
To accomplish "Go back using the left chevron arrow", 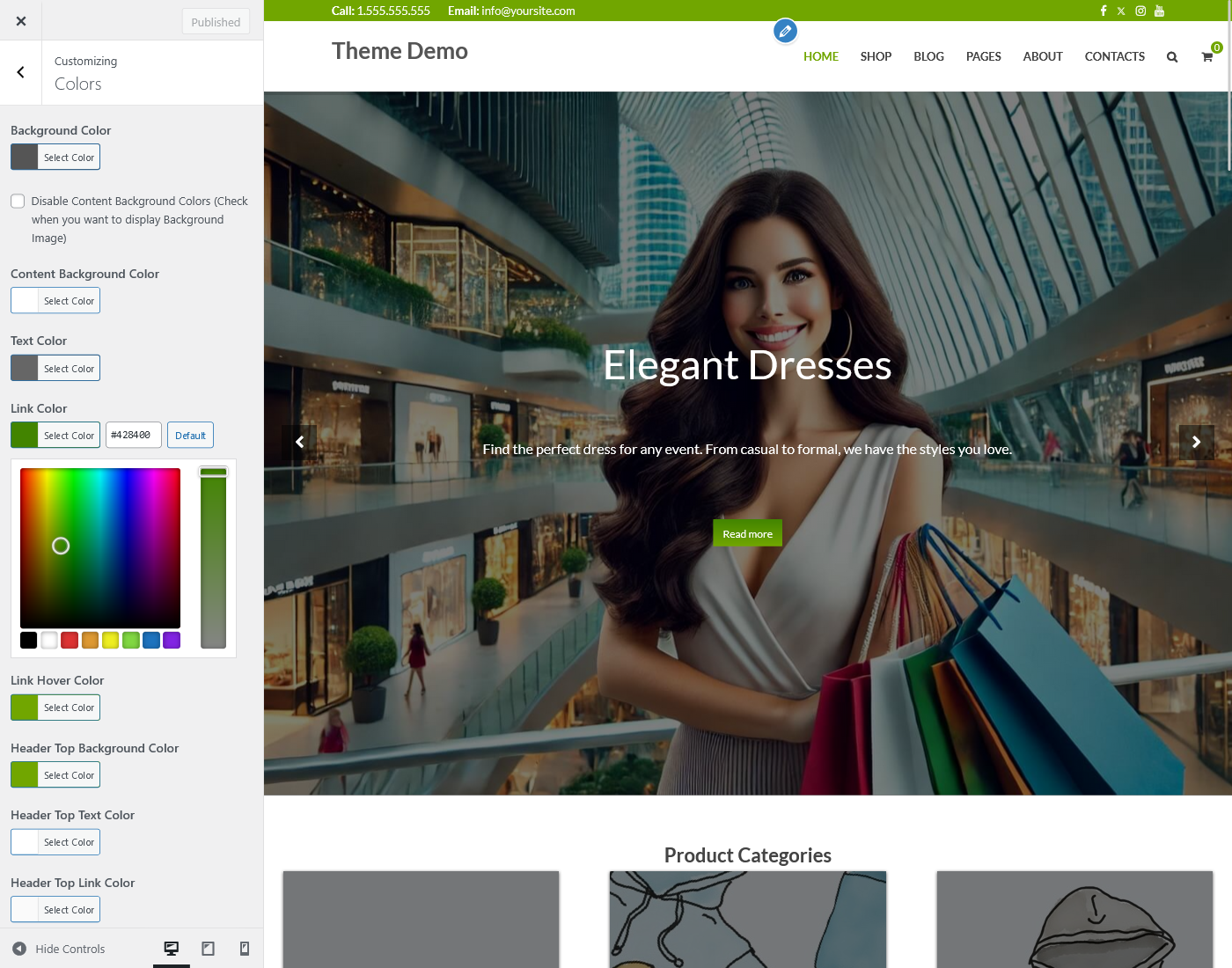I will pyautogui.click(x=21, y=72).
